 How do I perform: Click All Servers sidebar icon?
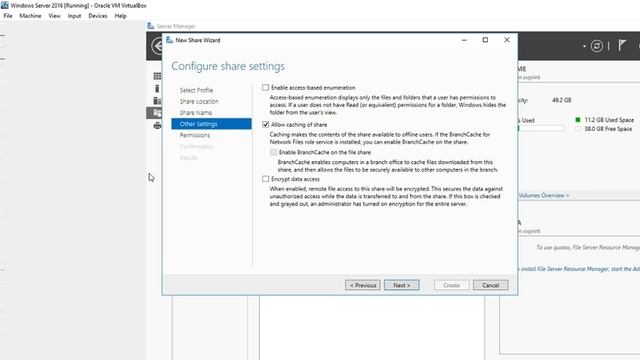(157, 101)
